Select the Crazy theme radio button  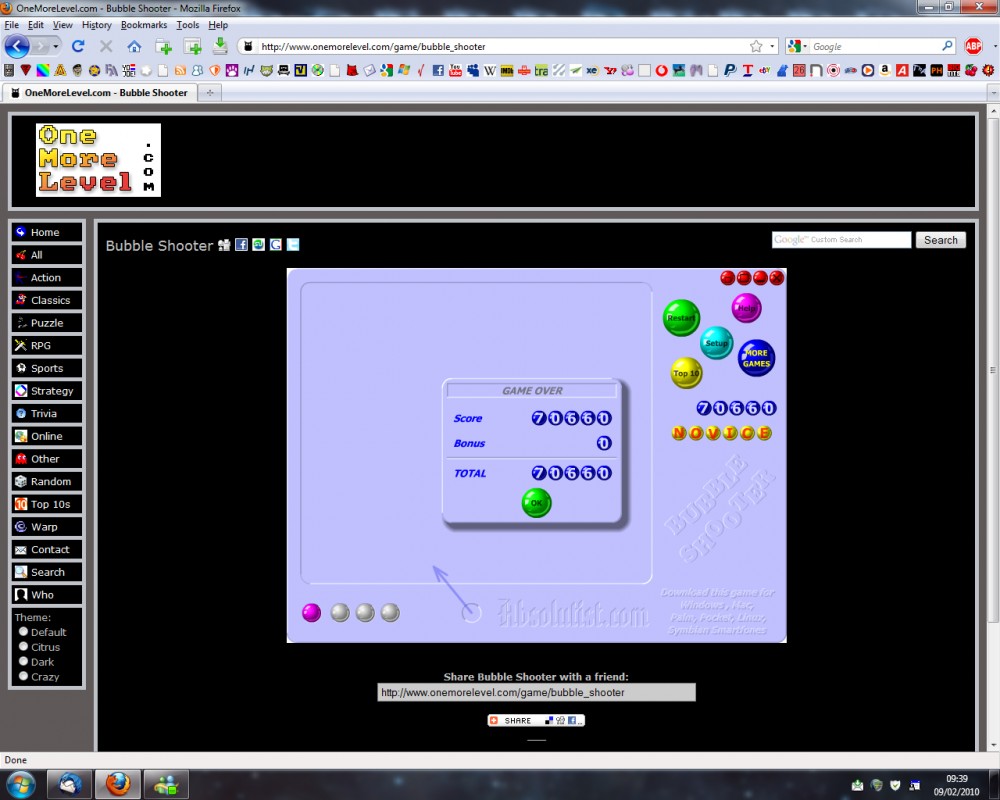[24, 676]
